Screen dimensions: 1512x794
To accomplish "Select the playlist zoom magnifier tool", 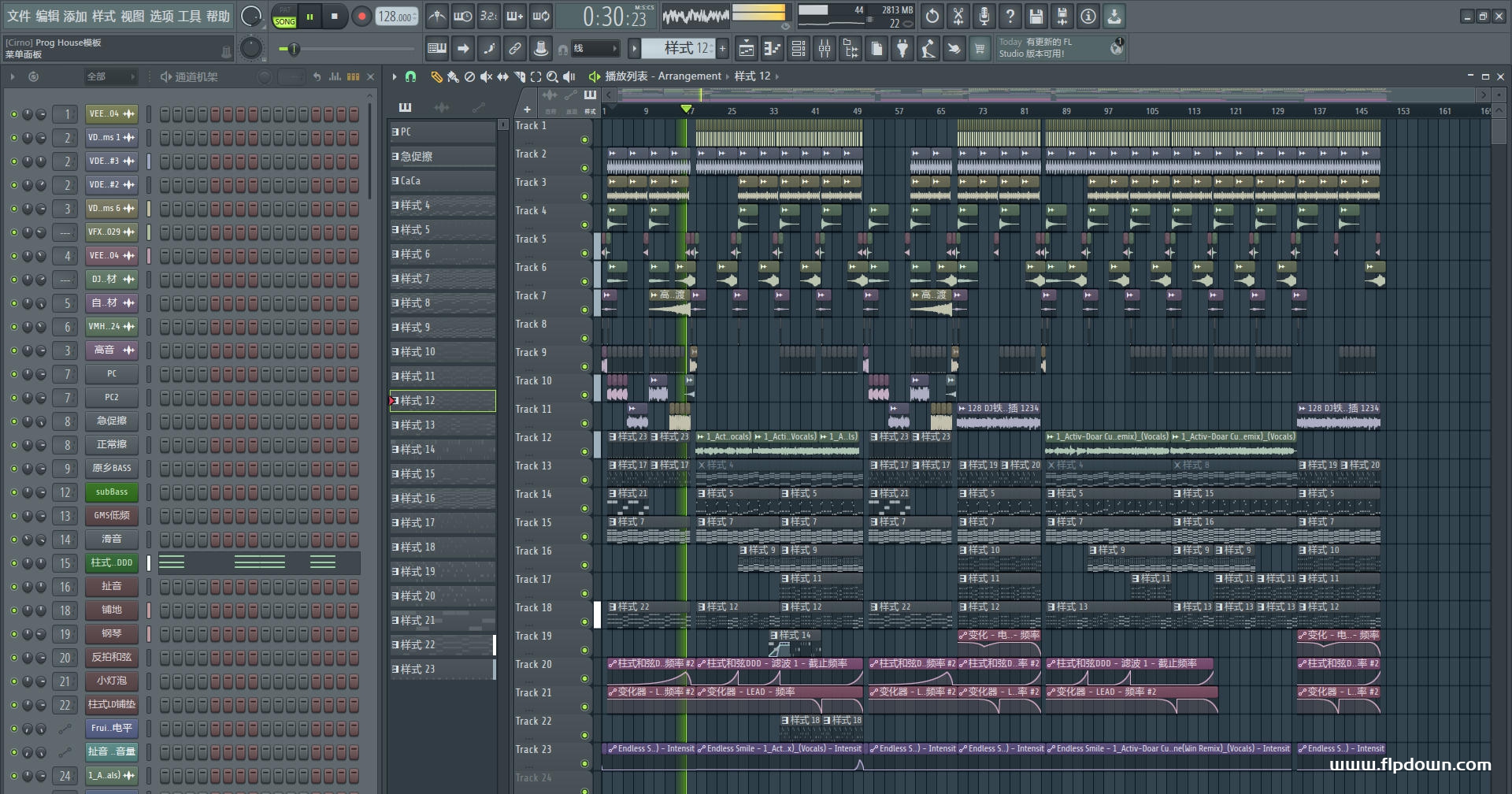I will [552, 76].
